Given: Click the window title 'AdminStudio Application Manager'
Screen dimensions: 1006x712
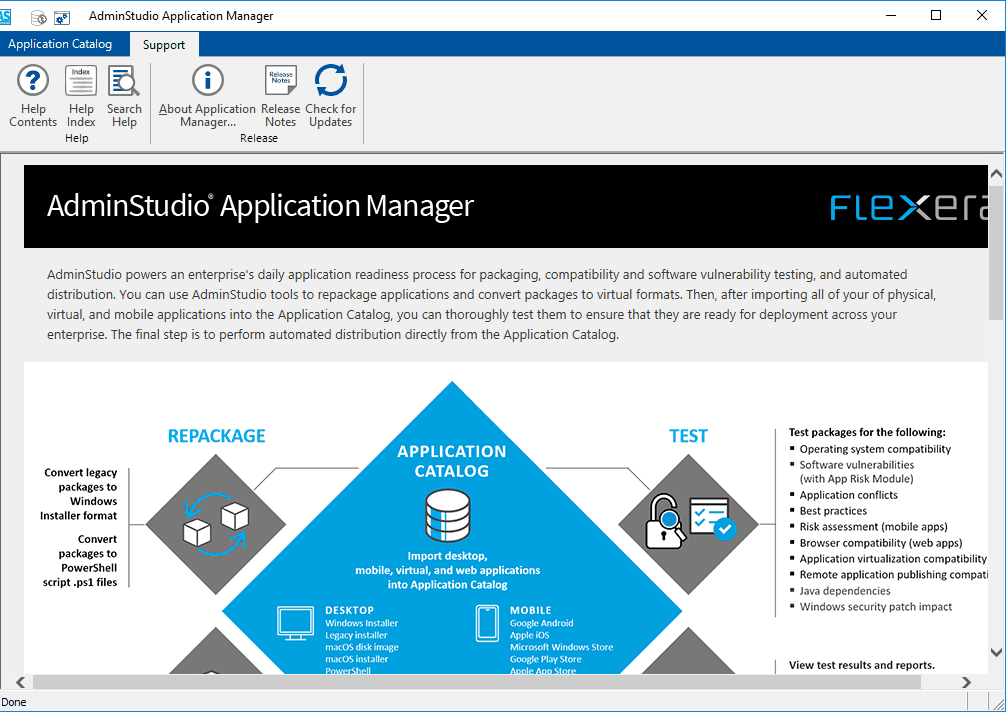Looking at the screenshot, I should [181, 16].
